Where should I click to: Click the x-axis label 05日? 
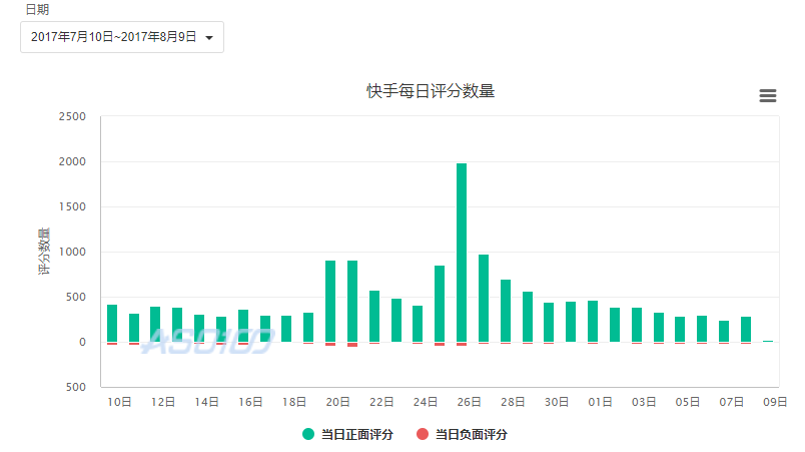tap(687, 402)
